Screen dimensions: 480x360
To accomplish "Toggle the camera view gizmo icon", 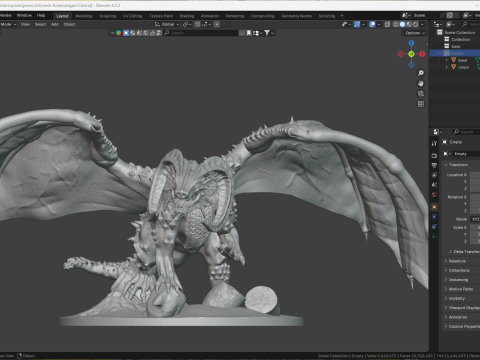I will point(421,94).
